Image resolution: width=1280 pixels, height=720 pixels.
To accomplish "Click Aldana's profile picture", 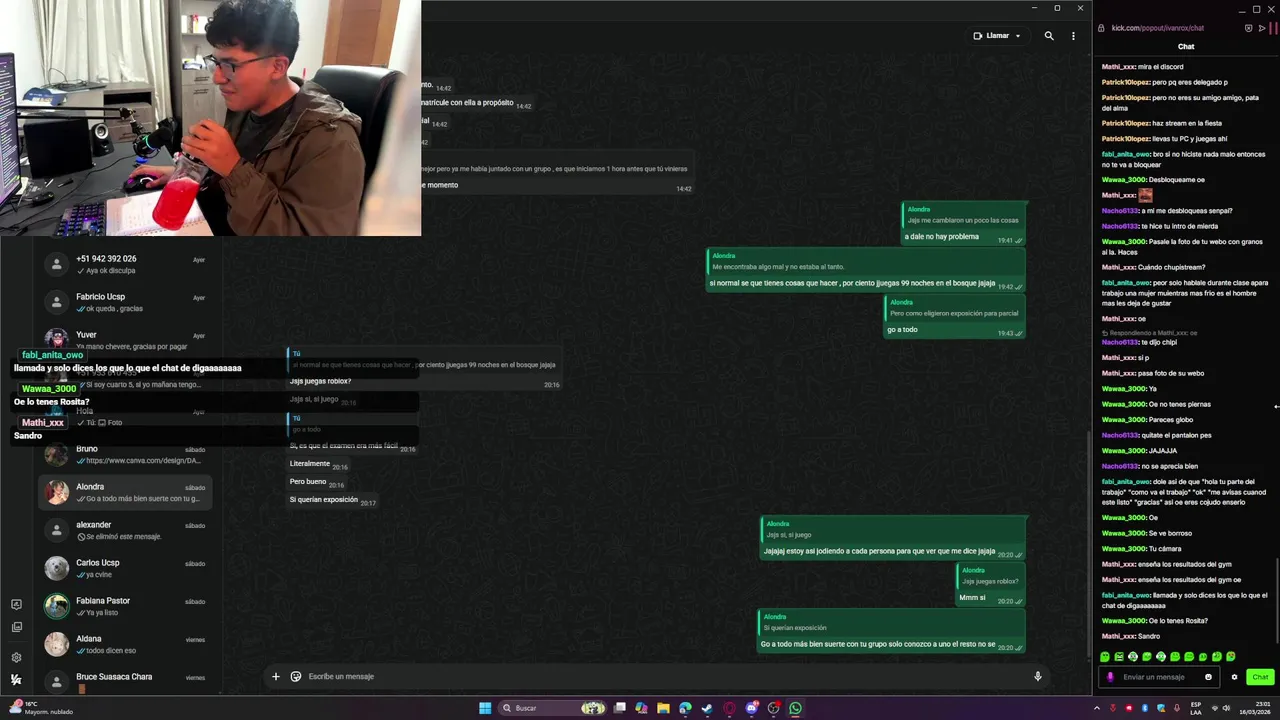I will pos(57,644).
